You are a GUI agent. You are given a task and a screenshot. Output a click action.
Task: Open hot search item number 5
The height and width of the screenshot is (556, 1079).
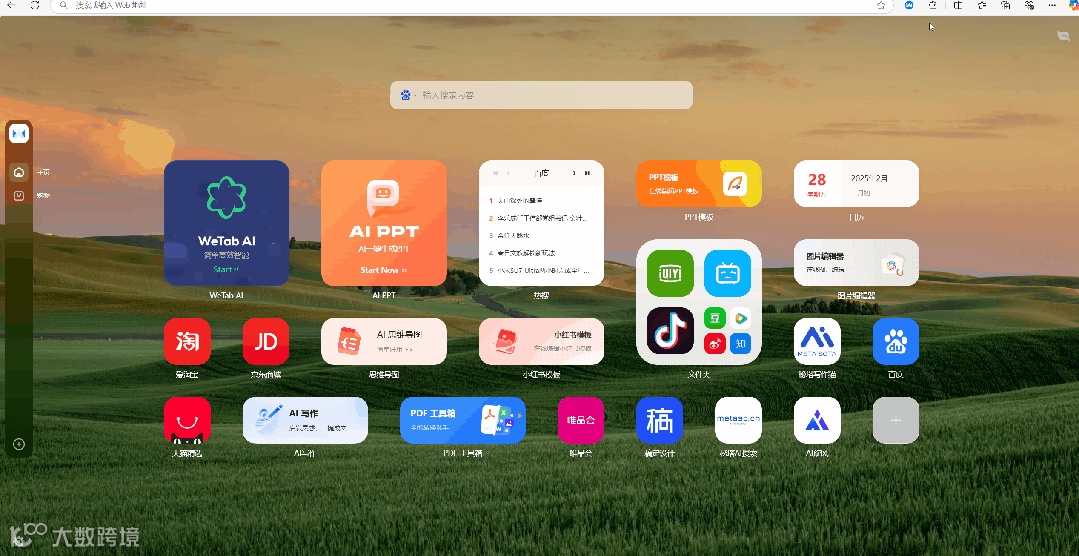(x=539, y=270)
